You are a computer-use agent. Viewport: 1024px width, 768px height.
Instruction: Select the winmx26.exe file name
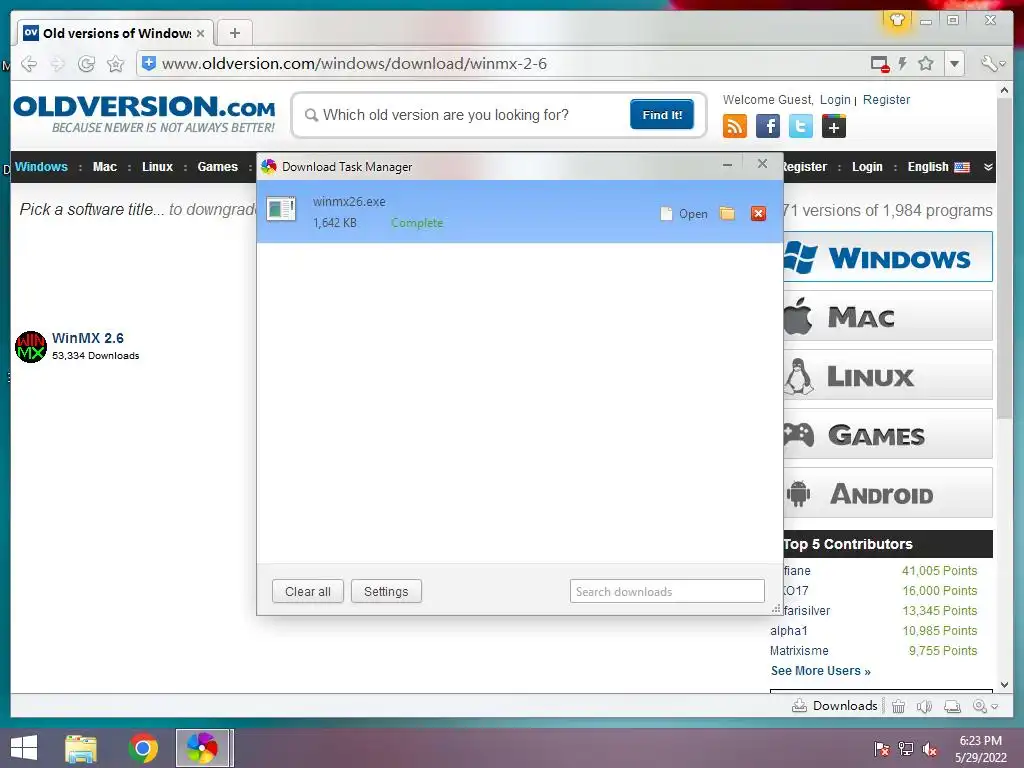click(349, 202)
